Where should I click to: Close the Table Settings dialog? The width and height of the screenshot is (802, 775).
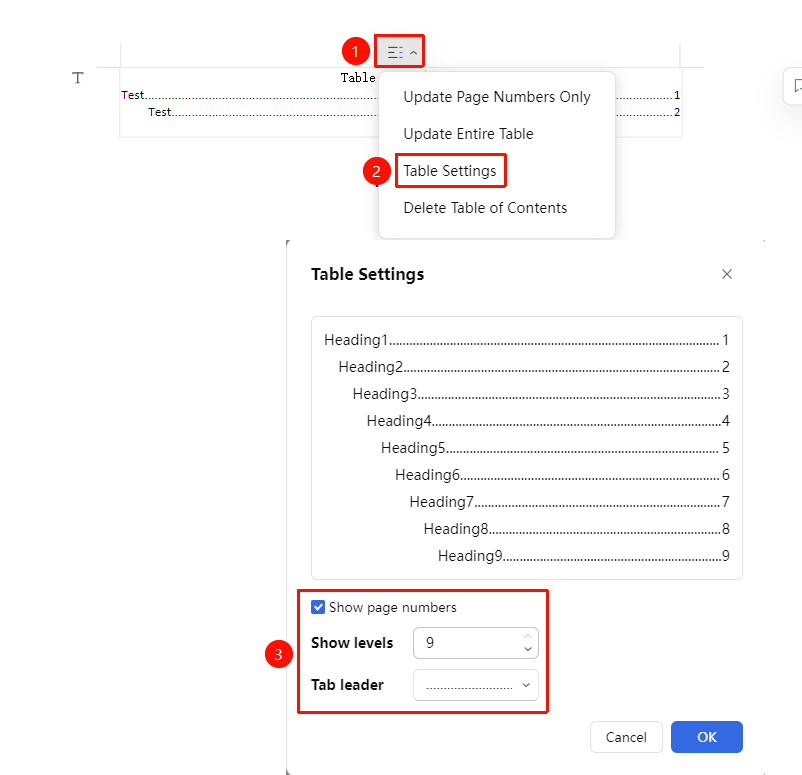tap(726, 274)
